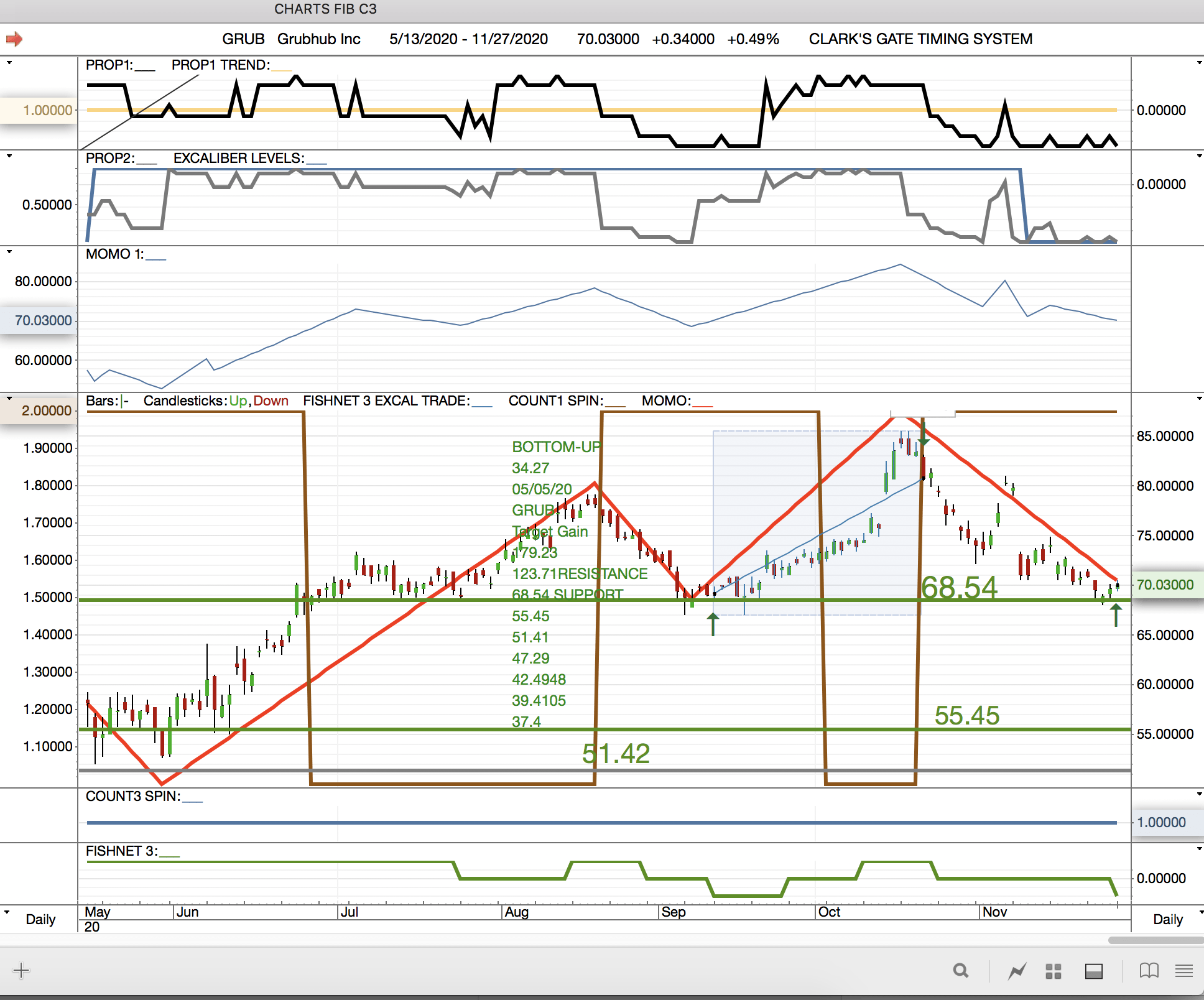This screenshot has width=1204, height=1000.
Task: Open the four-square grid layout icon
Action: (x=1053, y=971)
